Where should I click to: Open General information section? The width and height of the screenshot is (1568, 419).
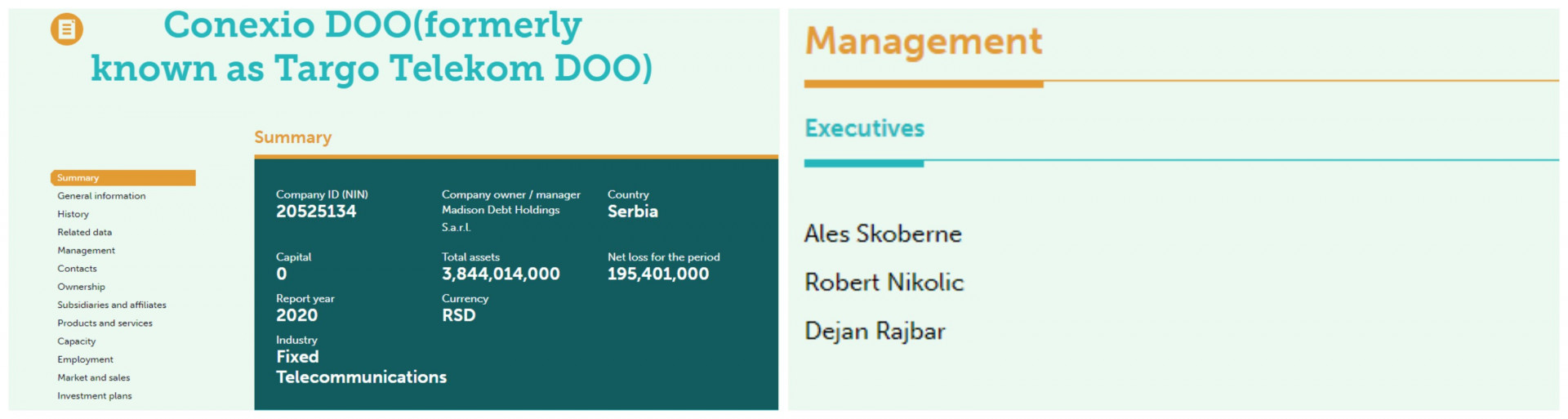(101, 196)
